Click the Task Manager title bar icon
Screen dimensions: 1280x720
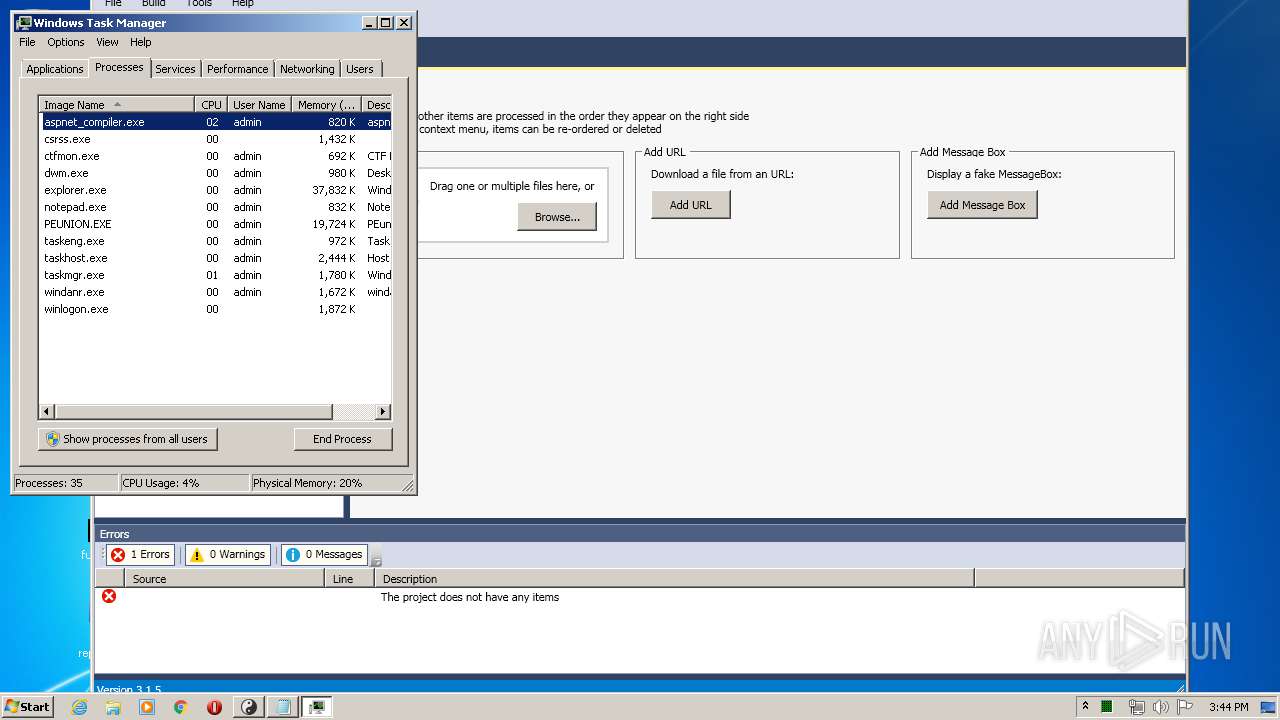click(24, 22)
